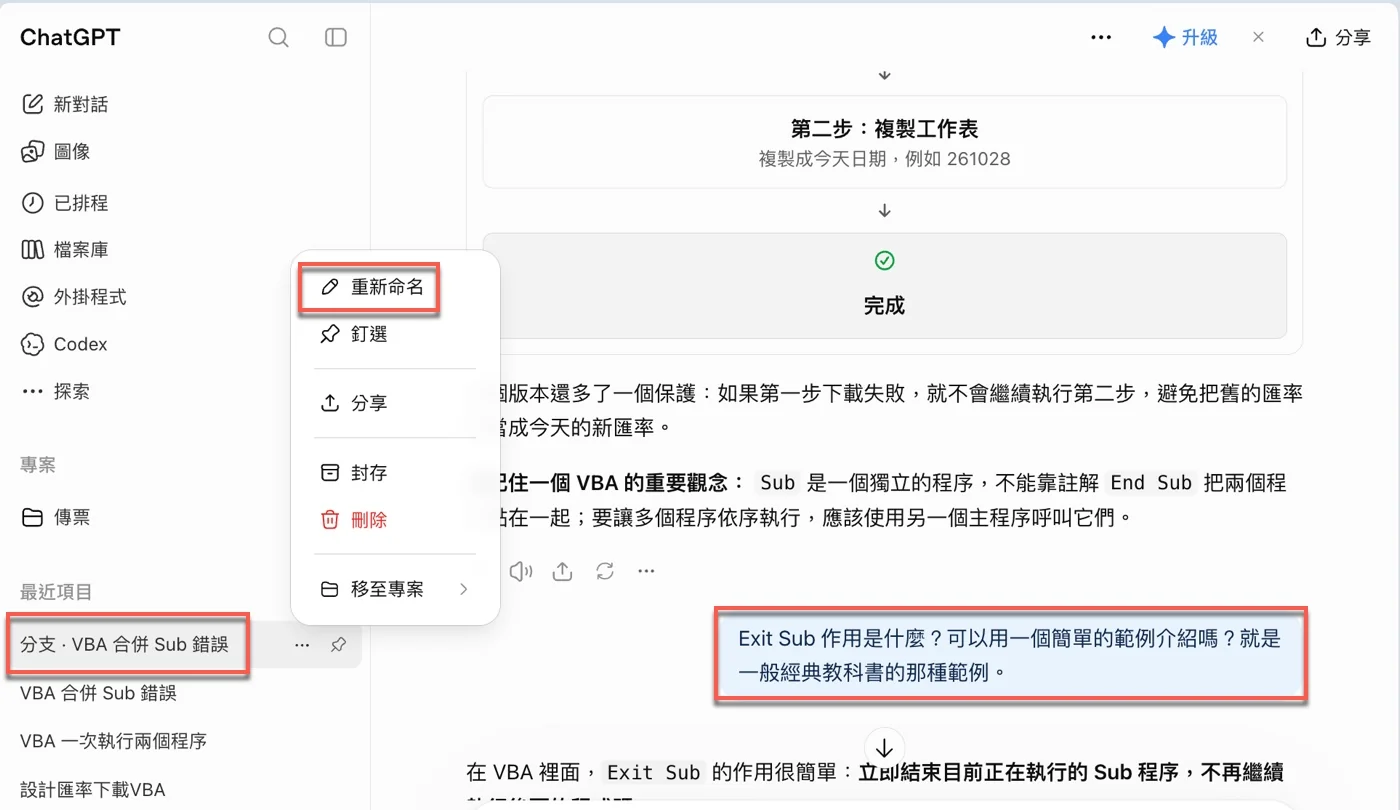Open chat 設計匯率下載VBA
Image resolution: width=1400 pixels, height=810 pixels.
[92, 789]
